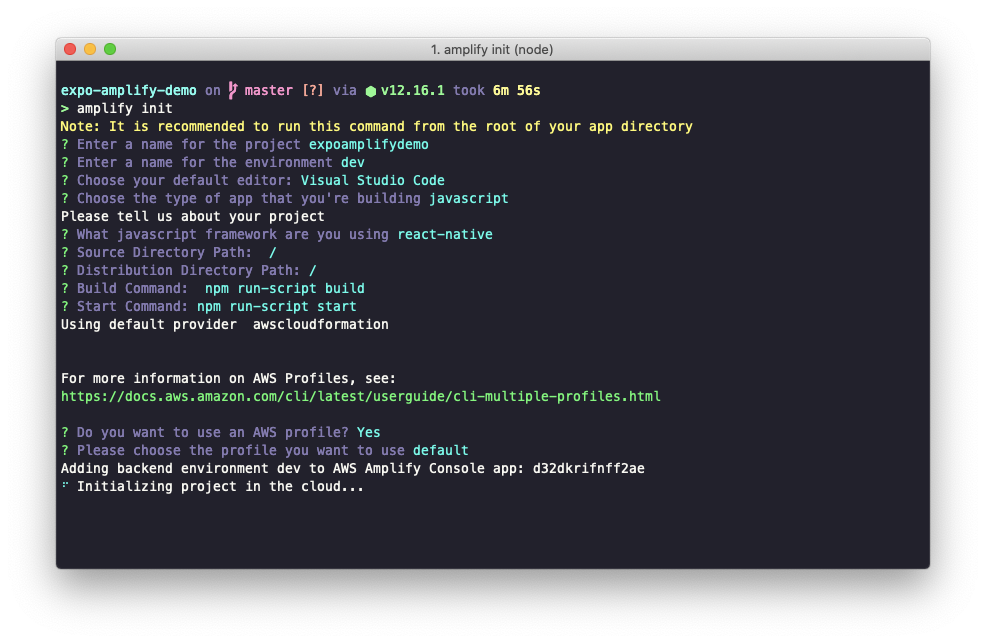The image size is (986, 643).
Task: Click 'Please tell us about your project'
Action: pos(192,217)
